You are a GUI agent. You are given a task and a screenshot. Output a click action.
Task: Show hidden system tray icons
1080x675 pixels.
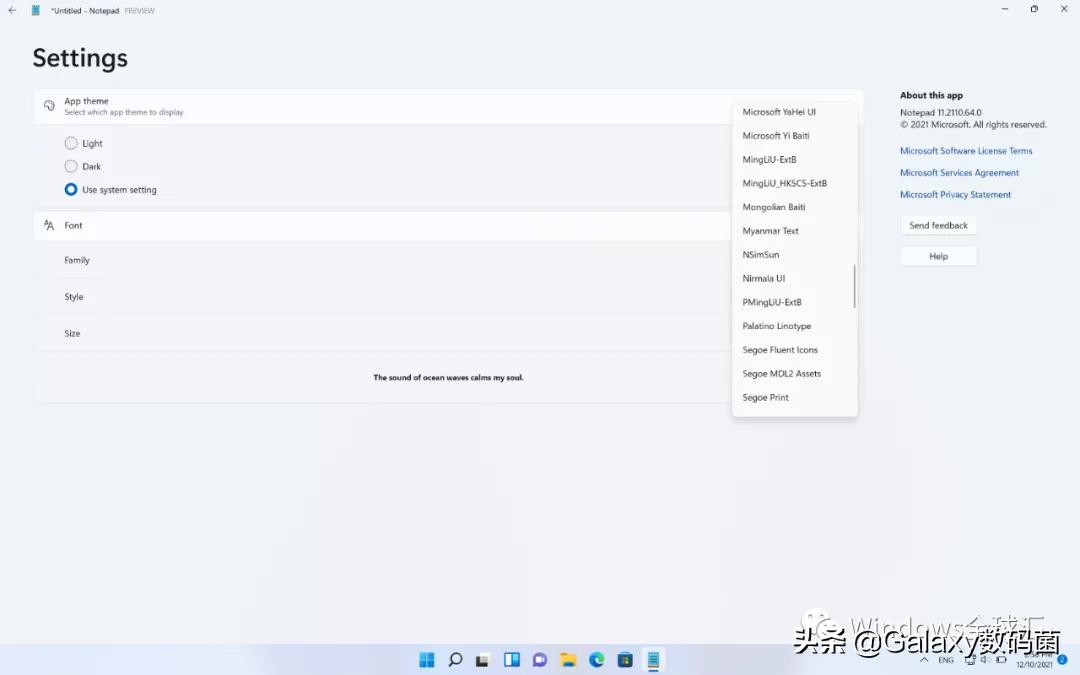pyautogui.click(x=923, y=660)
